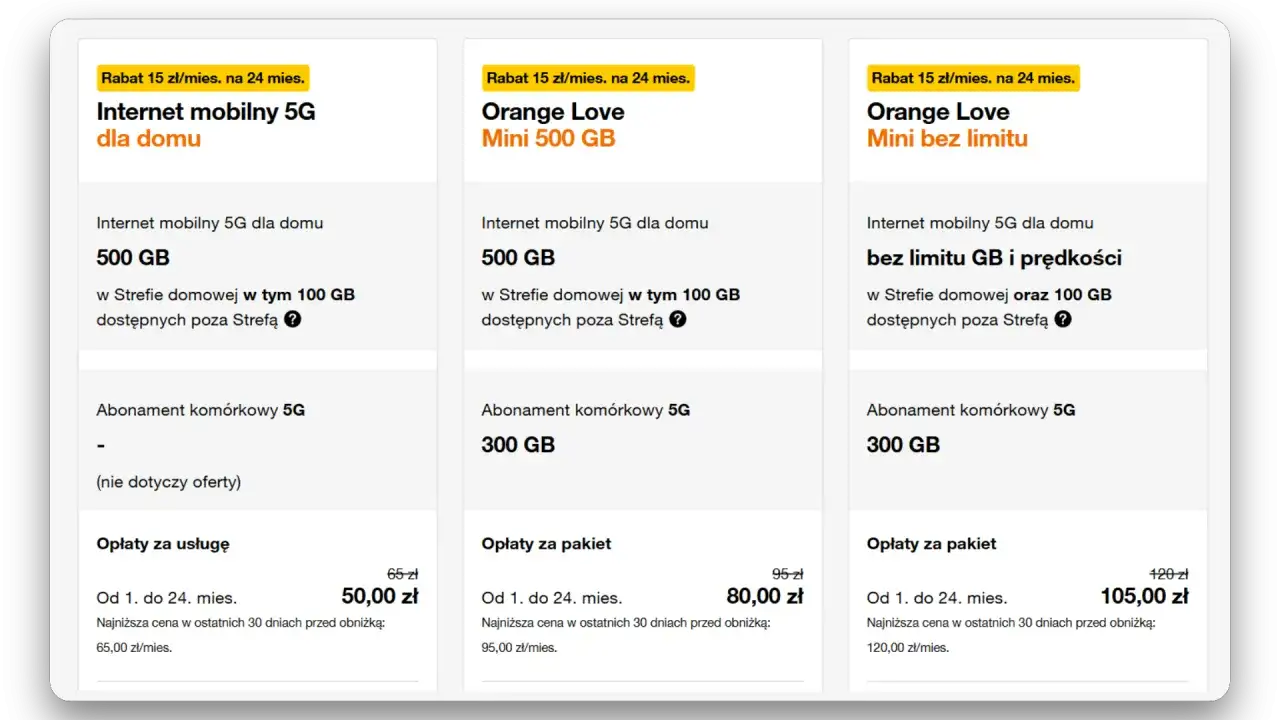Click crossed-out '95 zł' old price
This screenshot has width=1280, height=720.
787,574
